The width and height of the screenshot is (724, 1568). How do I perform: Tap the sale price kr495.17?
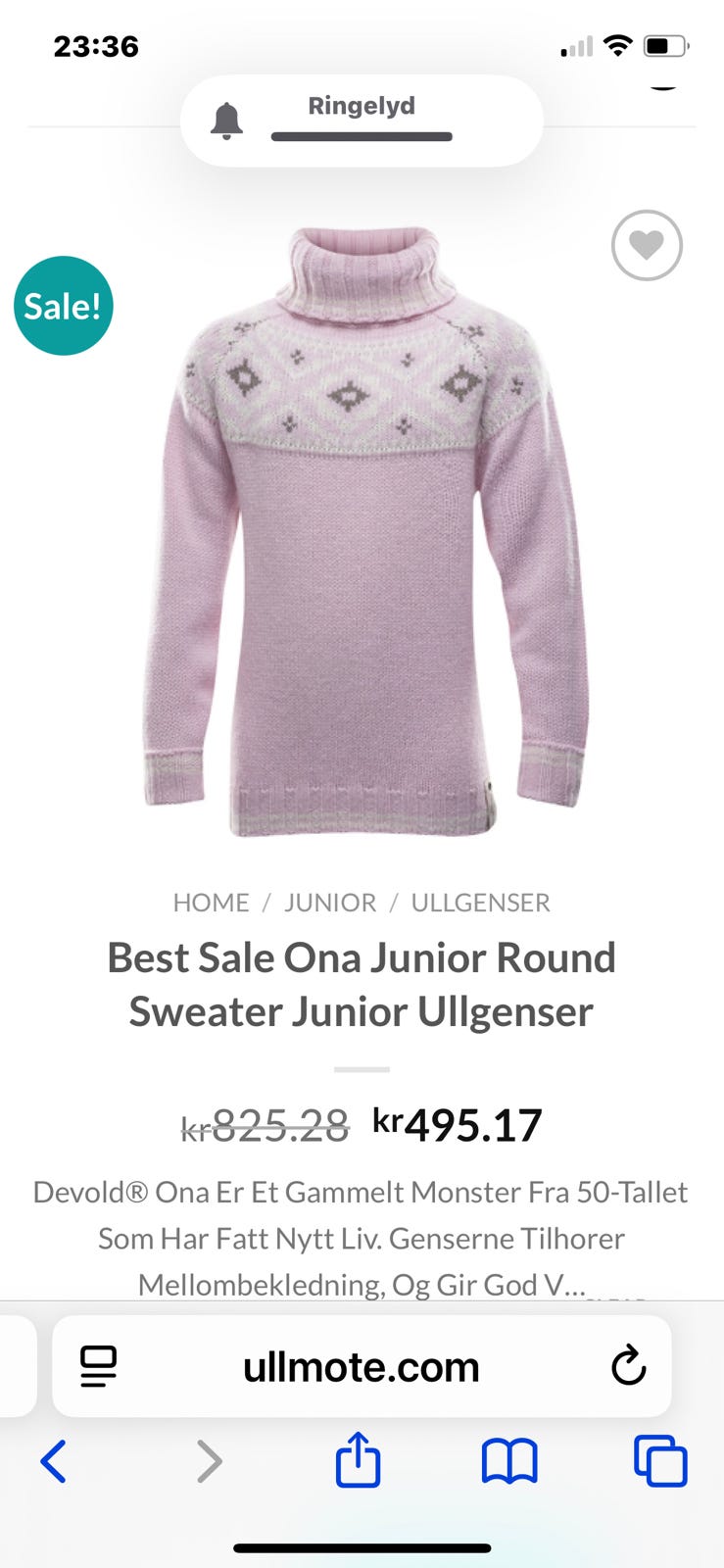457,1125
